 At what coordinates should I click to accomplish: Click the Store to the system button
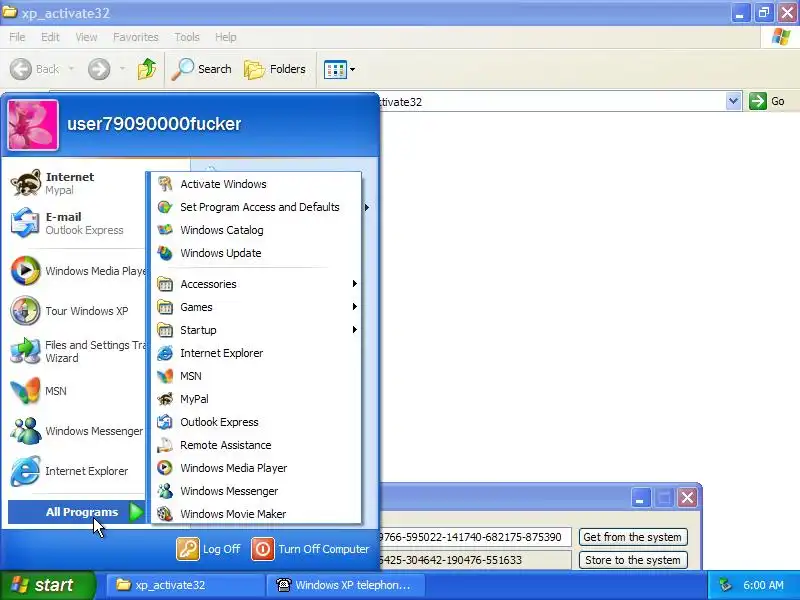pos(633,560)
